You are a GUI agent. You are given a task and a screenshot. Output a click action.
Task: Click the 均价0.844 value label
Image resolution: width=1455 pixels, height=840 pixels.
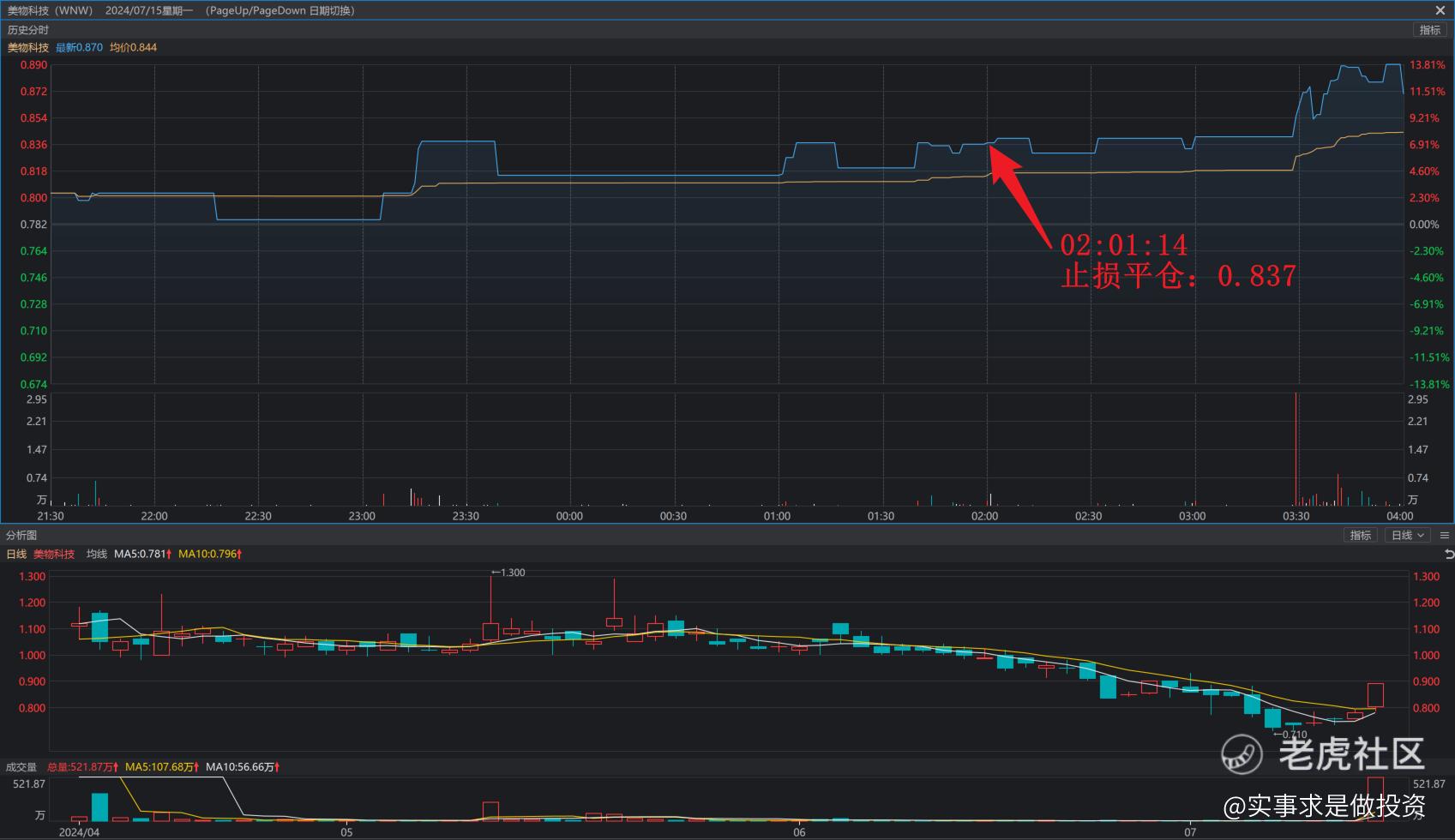[x=133, y=47]
